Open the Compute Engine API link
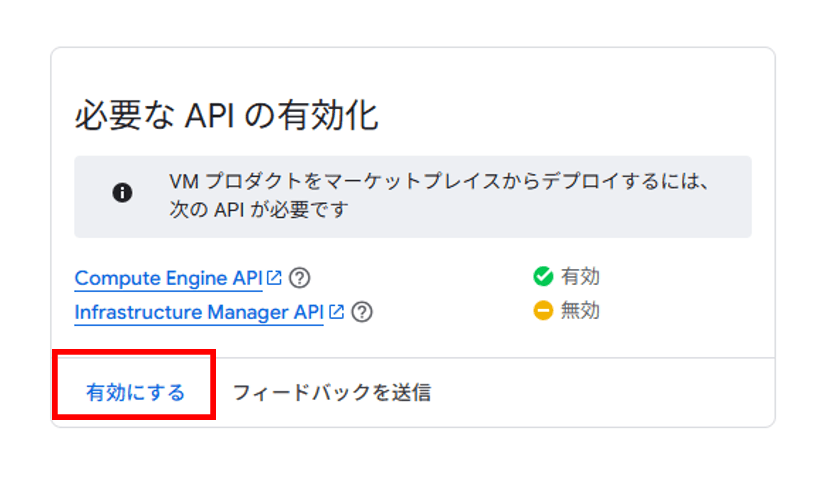 point(168,278)
